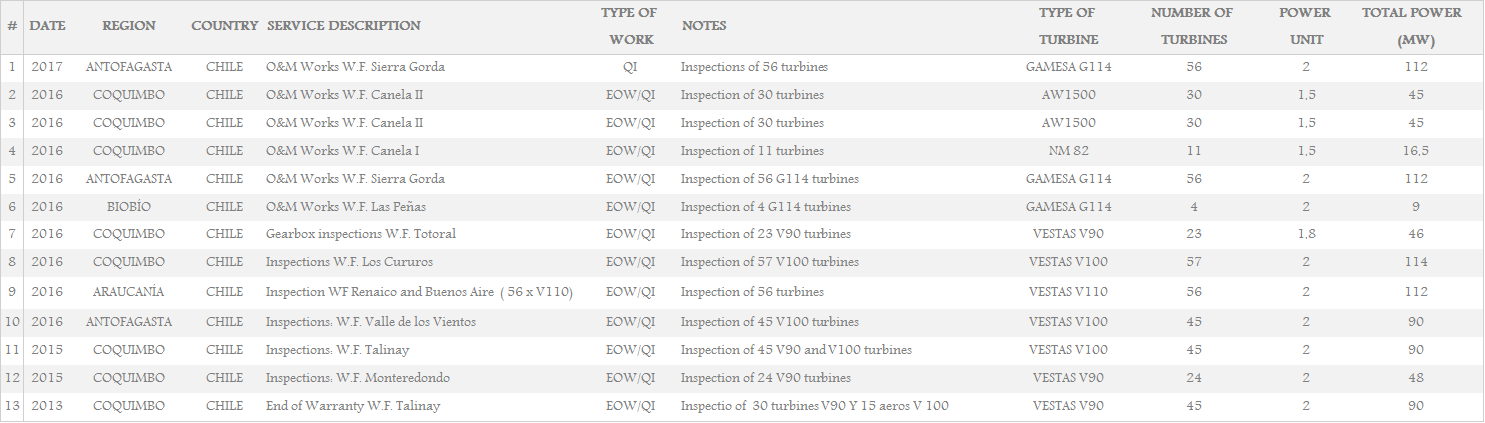Select the ARAUCANÍA region cell
This screenshot has width=1485, height=423.
[x=128, y=292]
